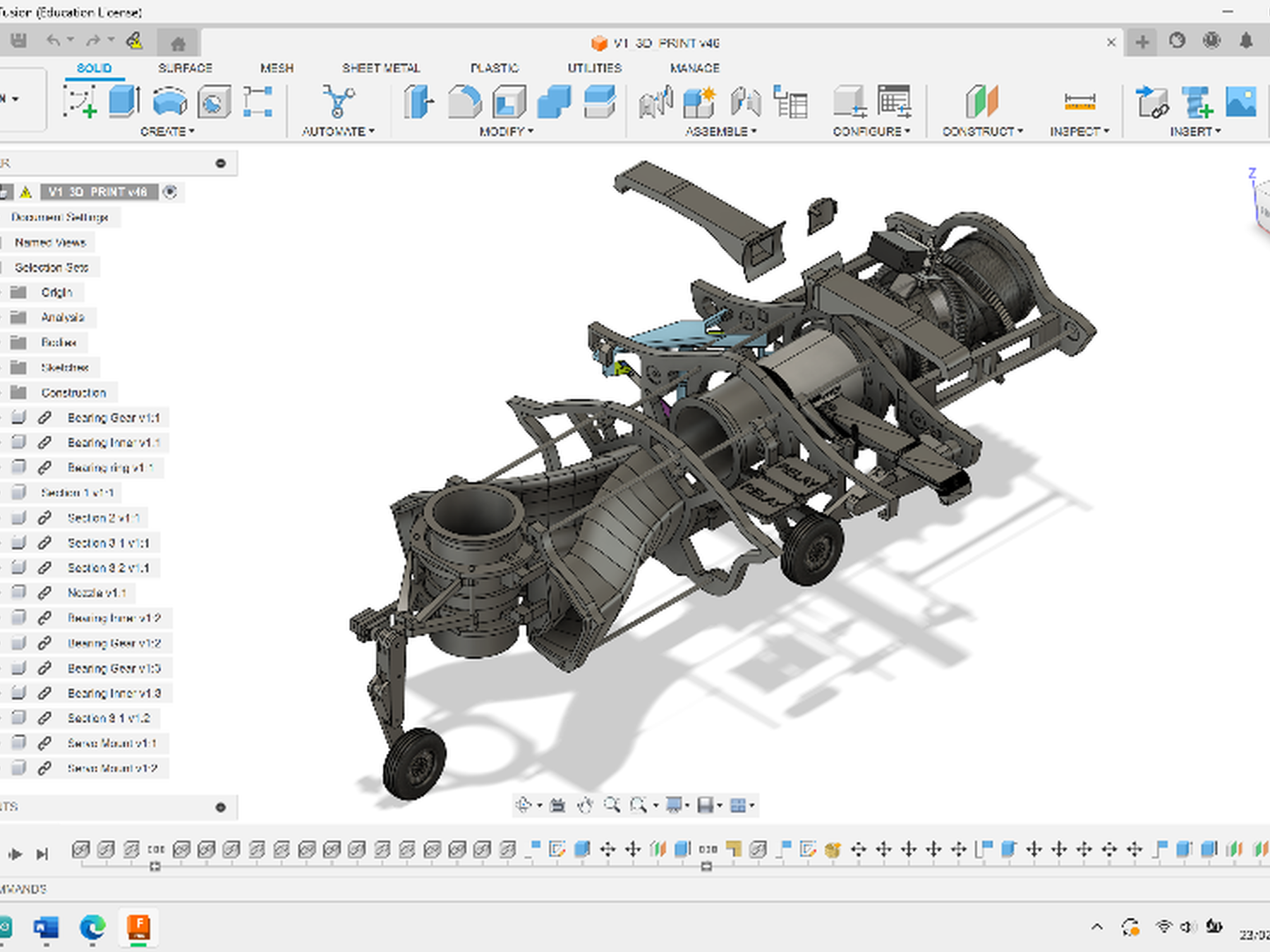
Task: Click Document Settings in the browser
Action: click(x=60, y=217)
